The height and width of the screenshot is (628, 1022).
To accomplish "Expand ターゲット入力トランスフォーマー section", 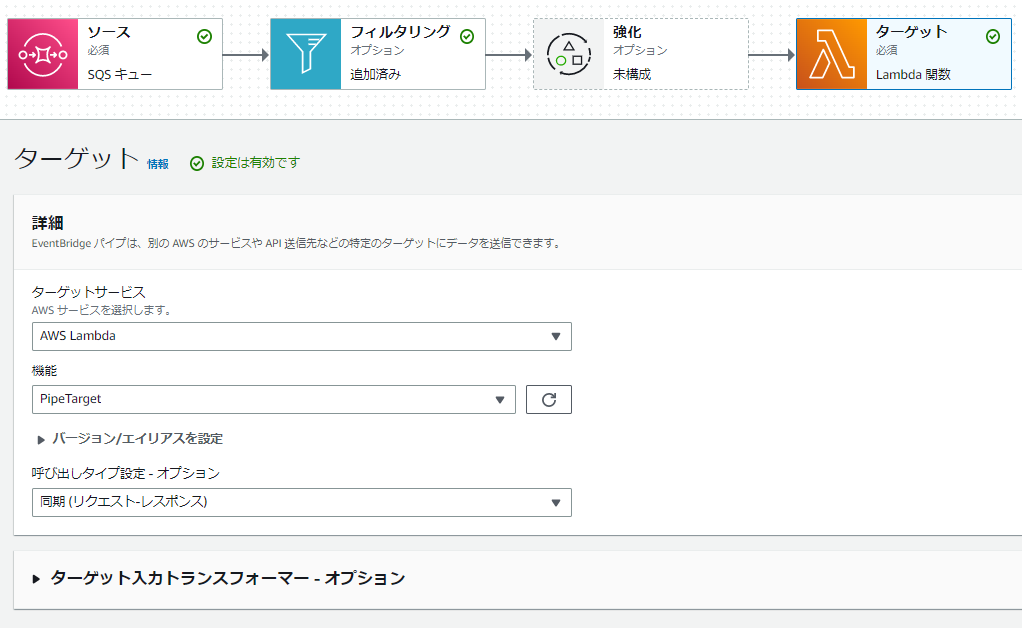I will [x=219, y=578].
